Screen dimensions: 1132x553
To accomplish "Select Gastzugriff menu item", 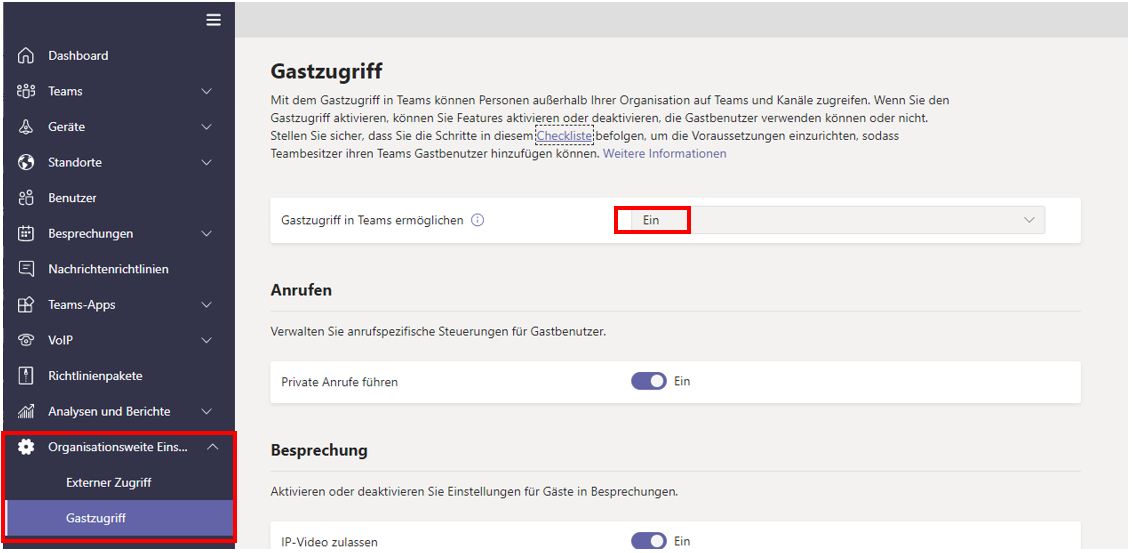I will (96, 518).
